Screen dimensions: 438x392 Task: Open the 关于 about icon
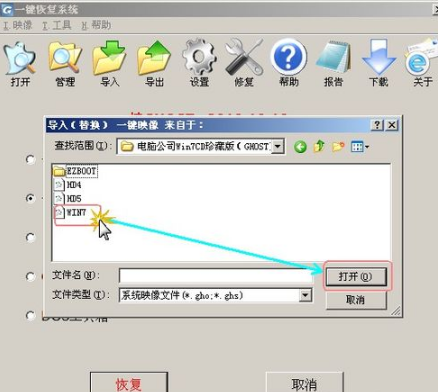422,64
